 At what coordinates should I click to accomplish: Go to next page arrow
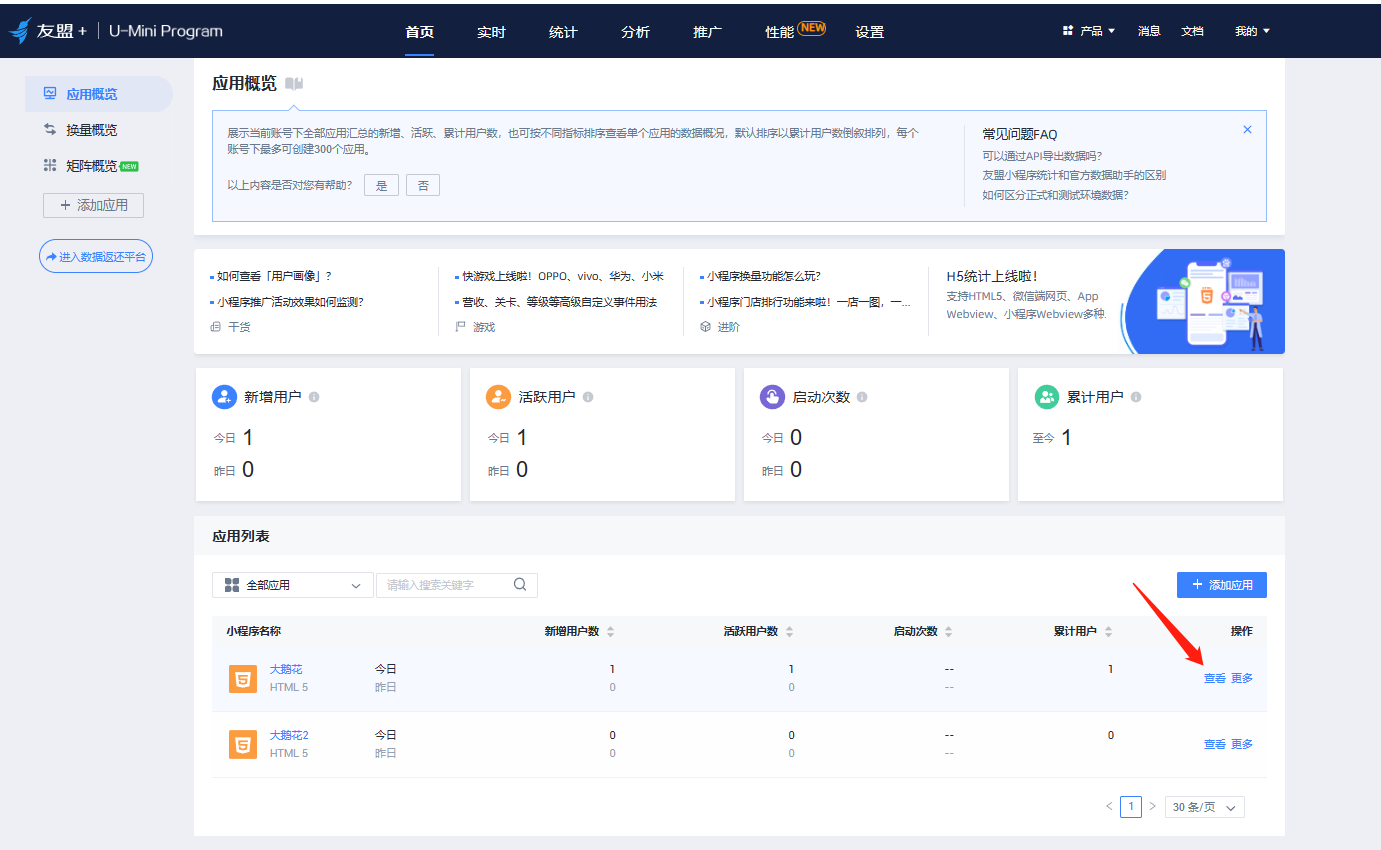tap(1152, 806)
